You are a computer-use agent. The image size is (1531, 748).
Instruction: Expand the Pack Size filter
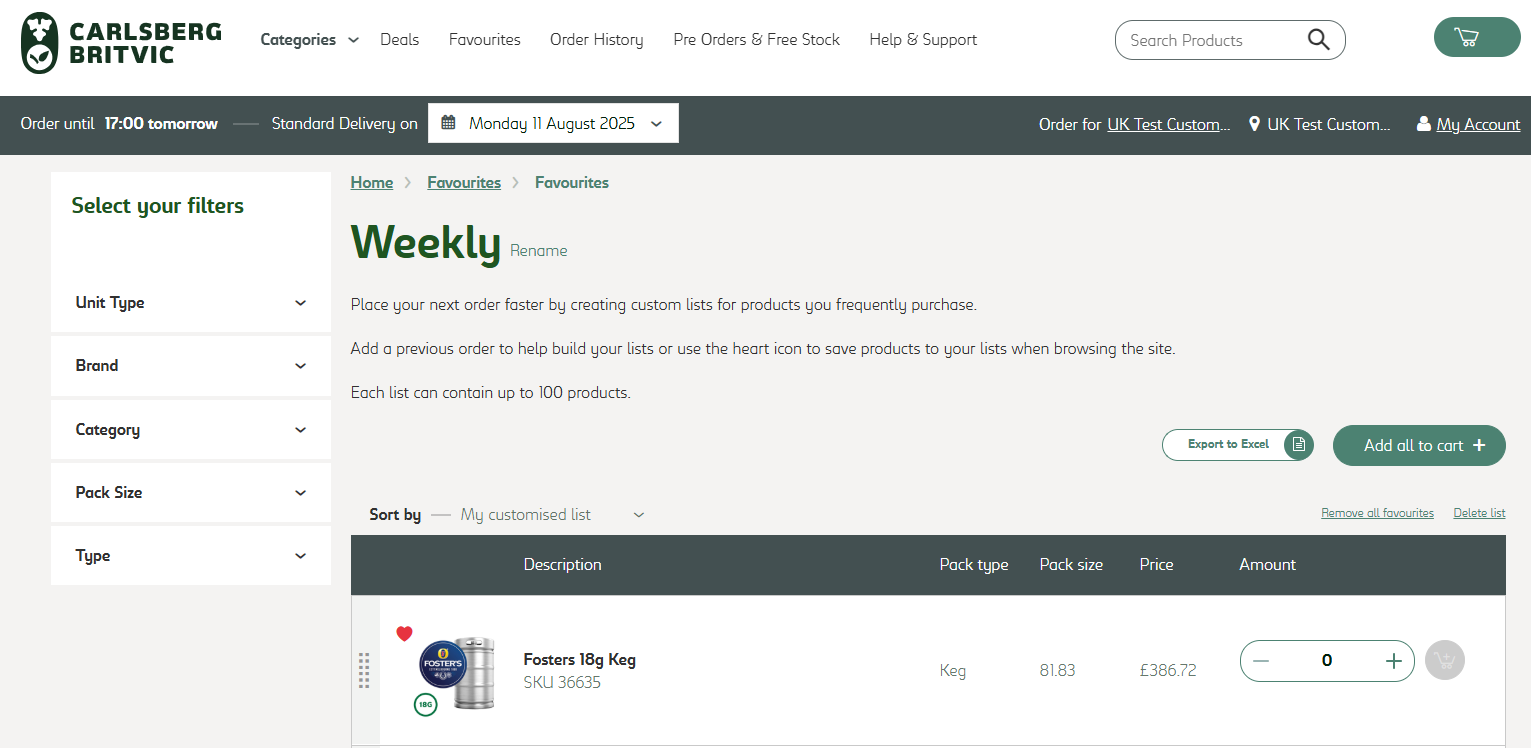[x=190, y=493]
